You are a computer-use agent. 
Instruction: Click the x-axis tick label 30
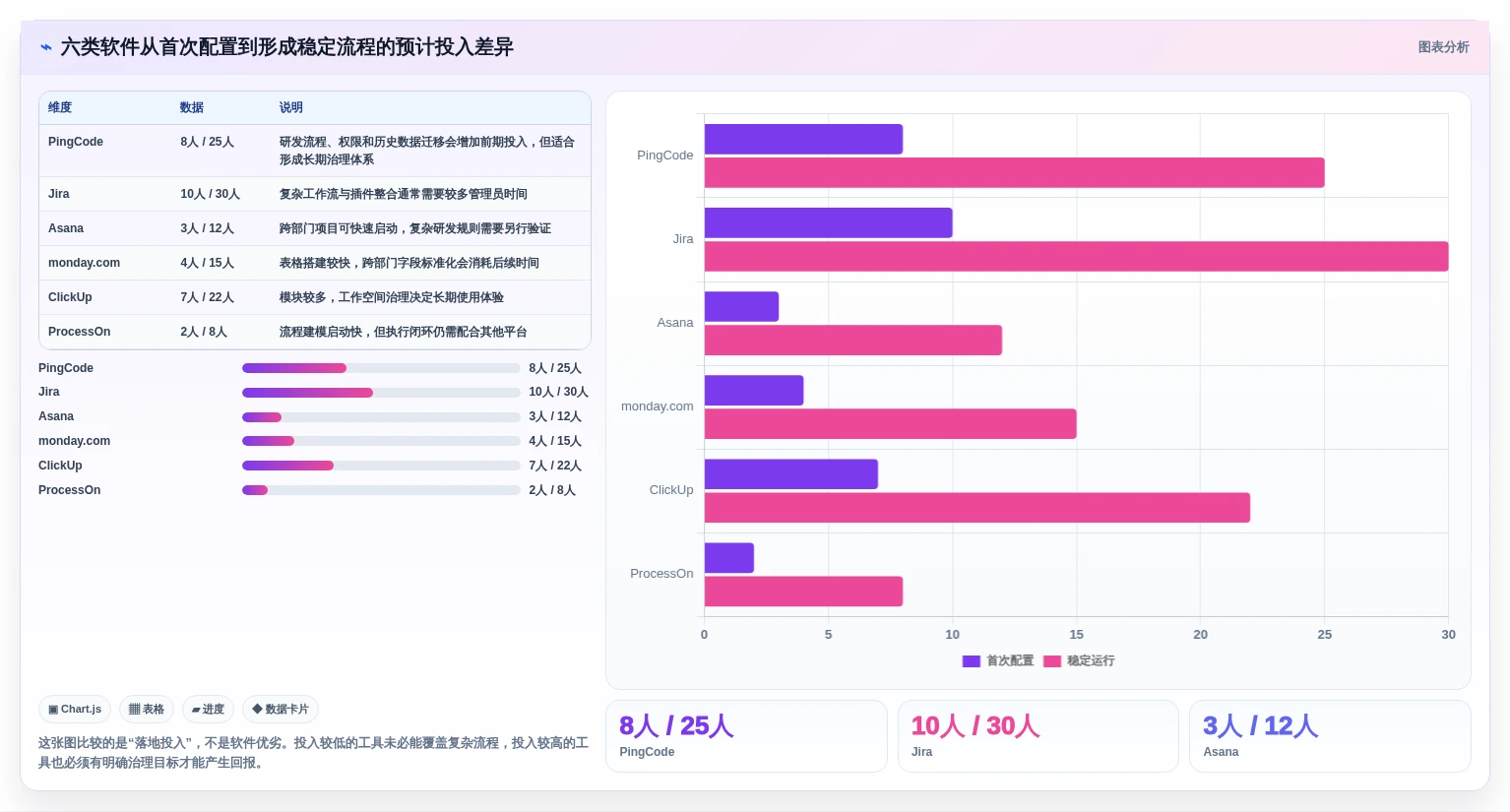point(1448,635)
